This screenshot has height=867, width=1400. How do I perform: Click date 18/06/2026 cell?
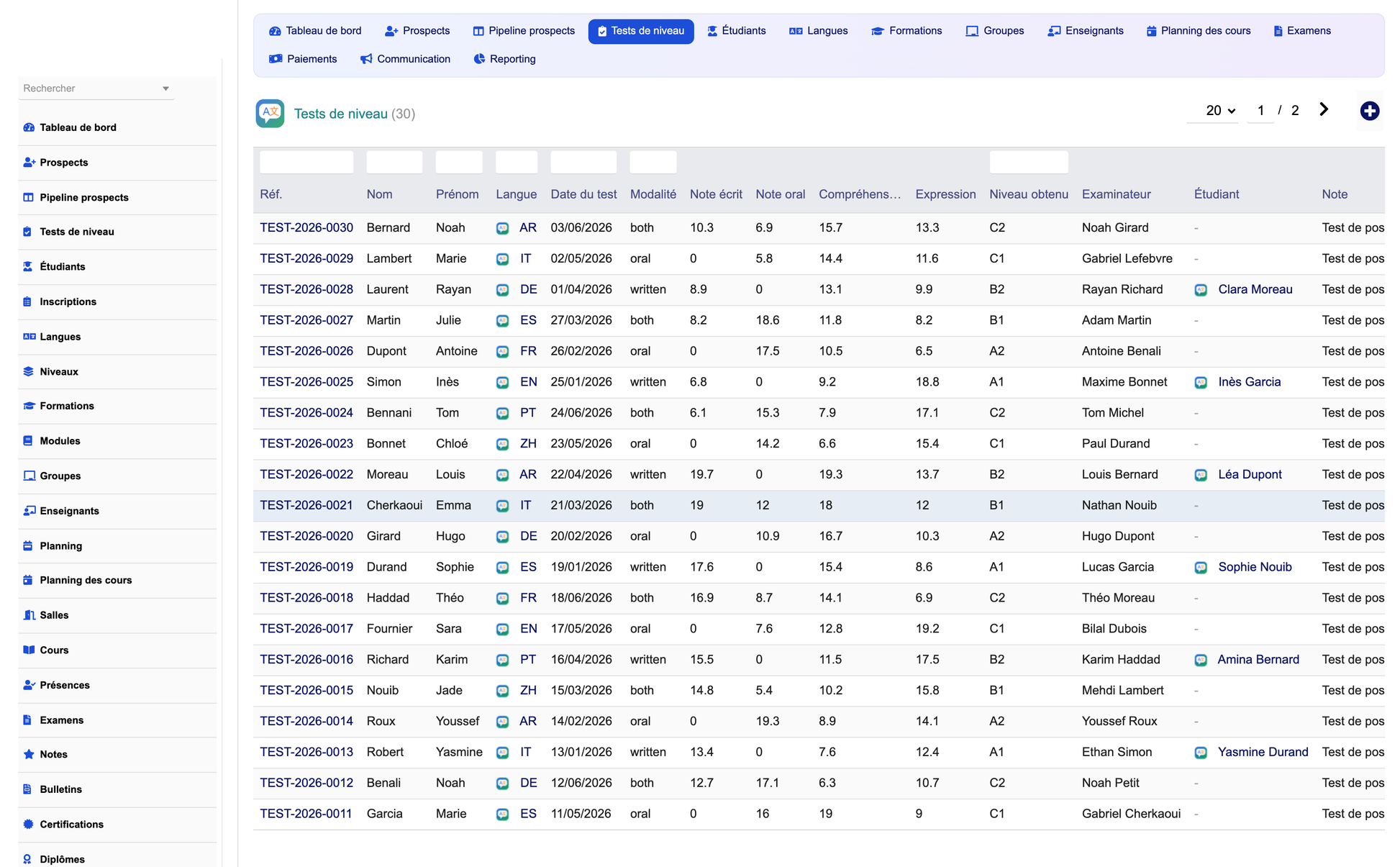pyautogui.click(x=581, y=598)
